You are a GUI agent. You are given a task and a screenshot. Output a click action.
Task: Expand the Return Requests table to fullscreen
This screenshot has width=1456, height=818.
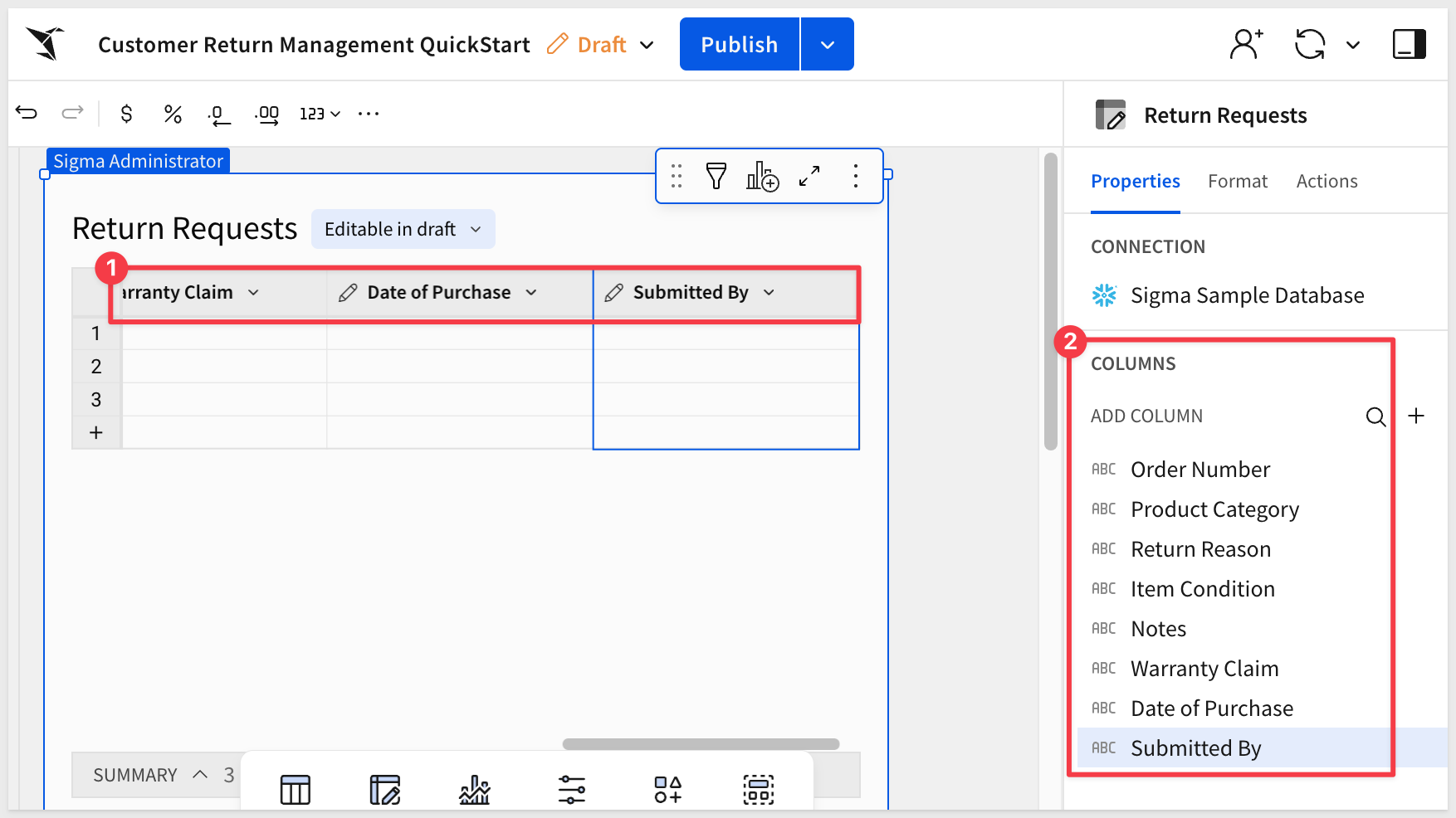809,176
